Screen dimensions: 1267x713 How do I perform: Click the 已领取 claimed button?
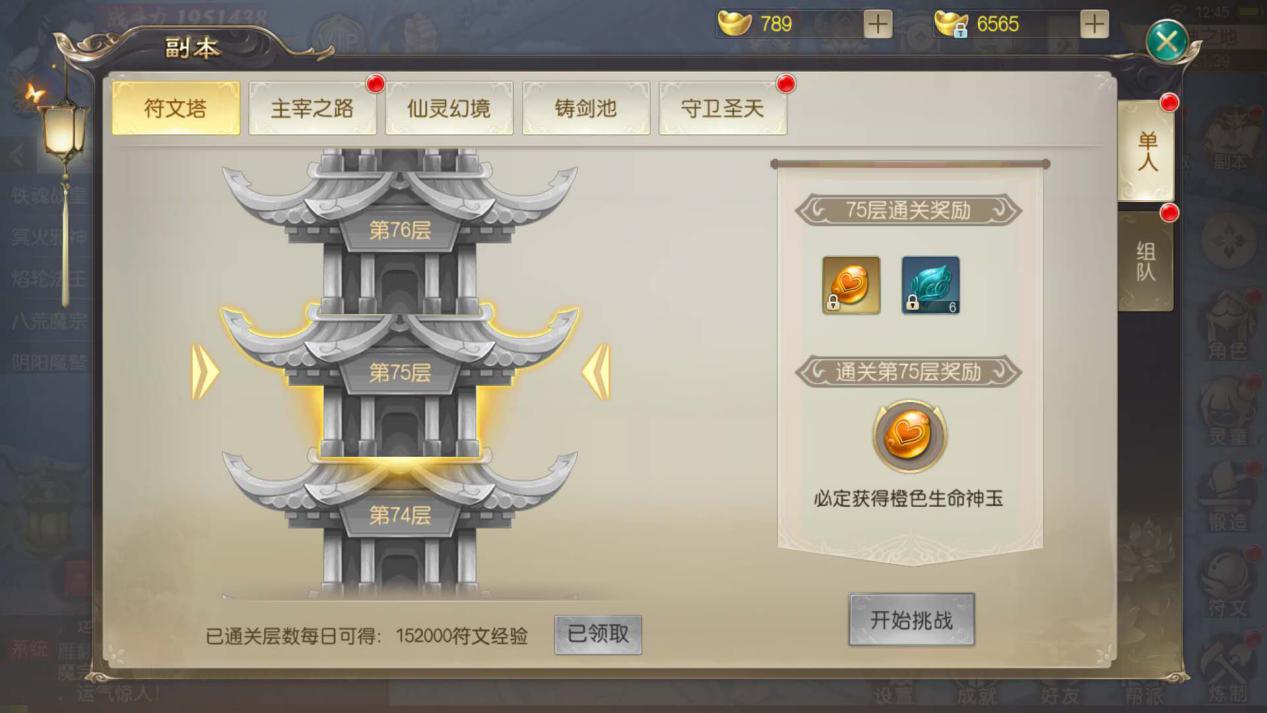tap(598, 634)
